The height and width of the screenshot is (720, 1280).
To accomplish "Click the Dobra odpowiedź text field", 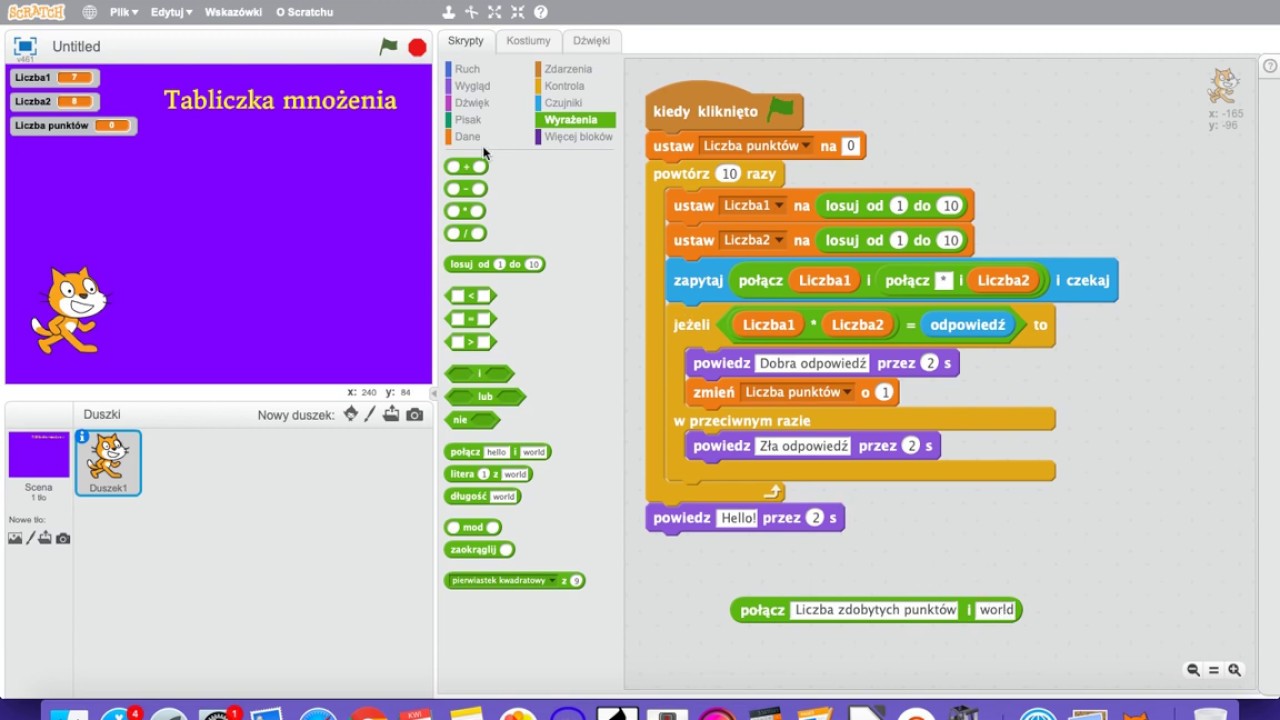I will pyautogui.click(x=813, y=363).
